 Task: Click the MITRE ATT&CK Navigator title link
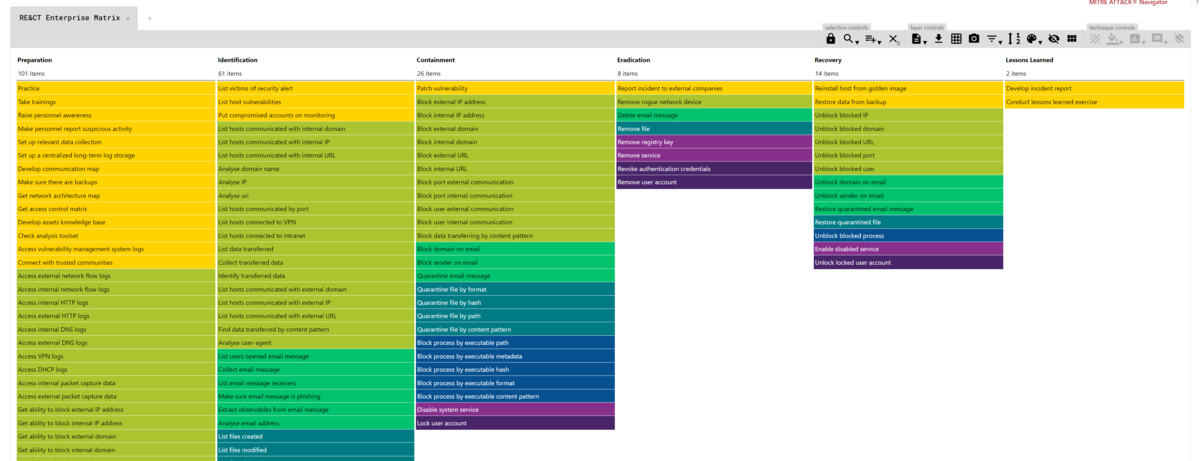click(x=1127, y=3)
